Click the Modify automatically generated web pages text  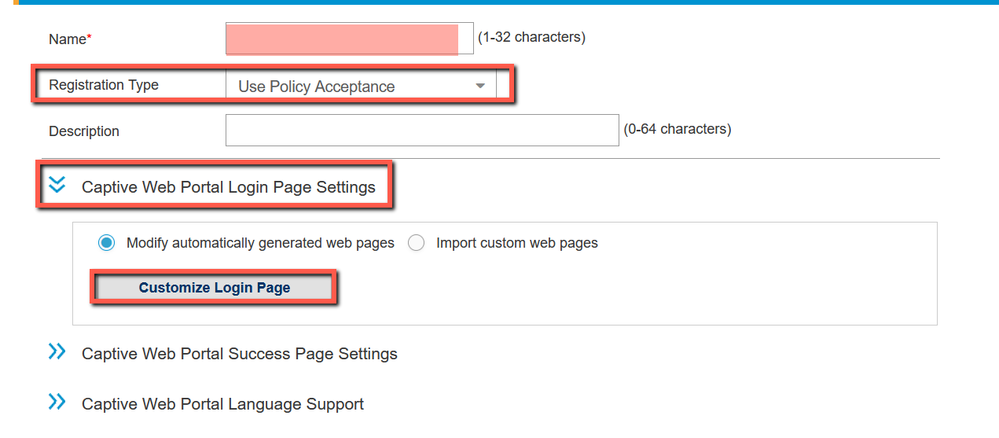pyautogui.click(x=260, y=243)
